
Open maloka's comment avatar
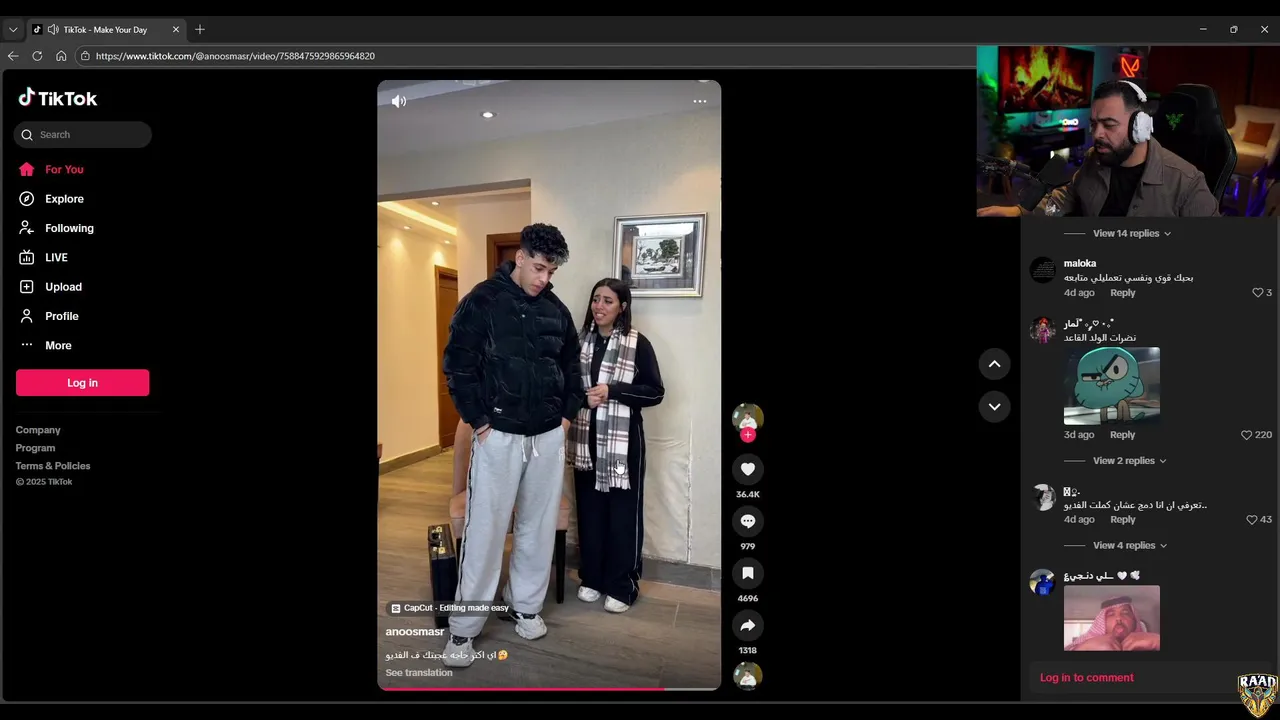(1043, 270)
